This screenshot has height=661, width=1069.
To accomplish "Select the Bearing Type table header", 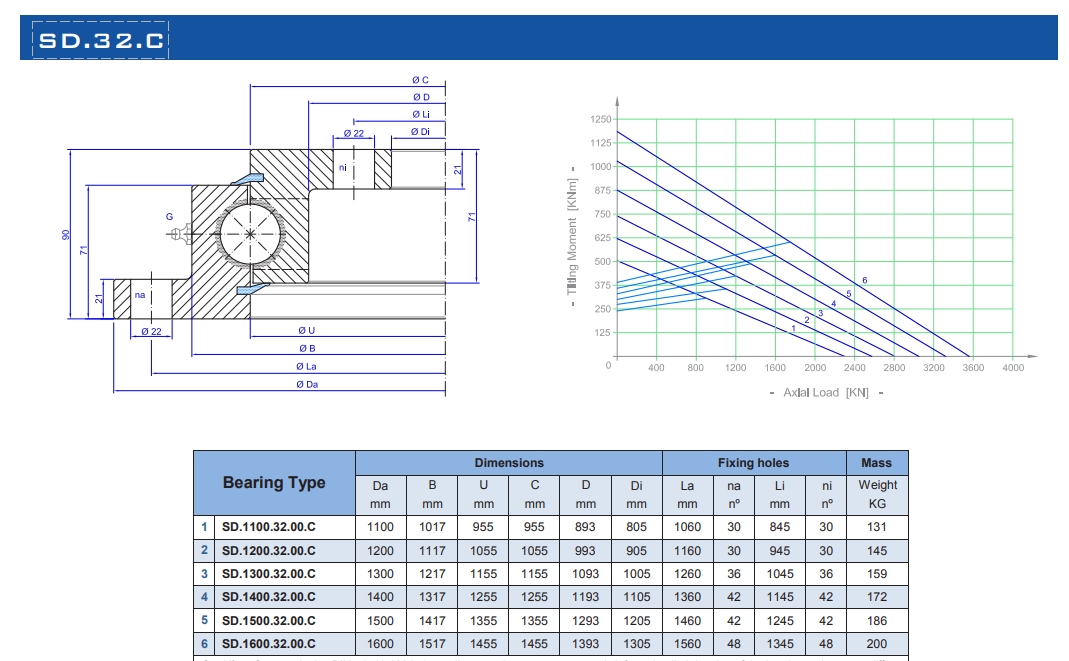I will pyautogui.click(x=274, y=482).
